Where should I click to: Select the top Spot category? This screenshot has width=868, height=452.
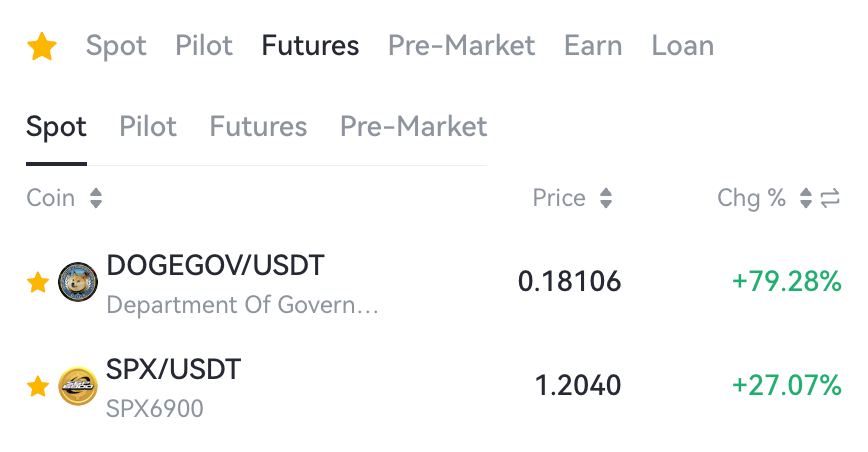point(116,46)
